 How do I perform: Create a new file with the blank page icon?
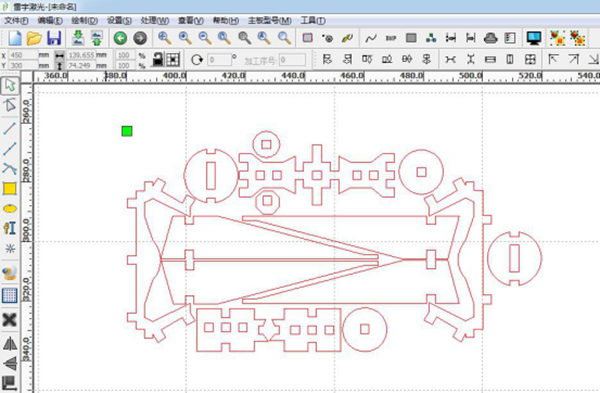click(x=15, y=38)
